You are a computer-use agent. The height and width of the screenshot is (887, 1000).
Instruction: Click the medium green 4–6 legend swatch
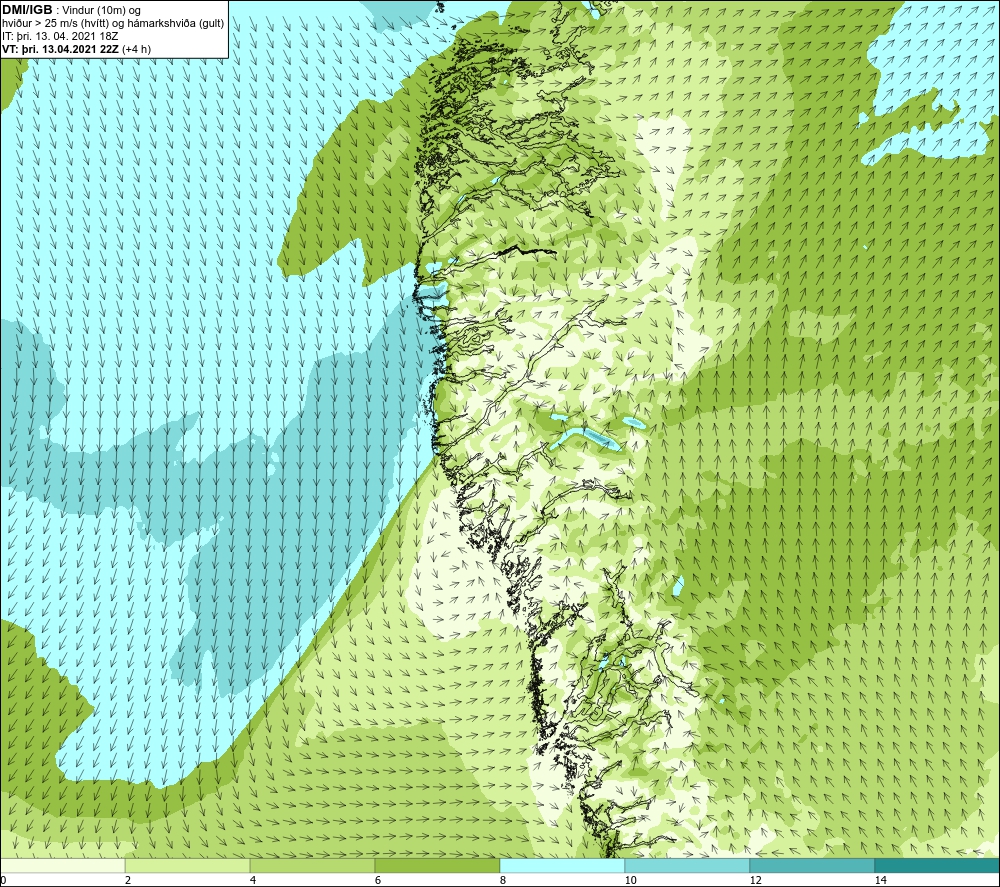tap(312, 866)
